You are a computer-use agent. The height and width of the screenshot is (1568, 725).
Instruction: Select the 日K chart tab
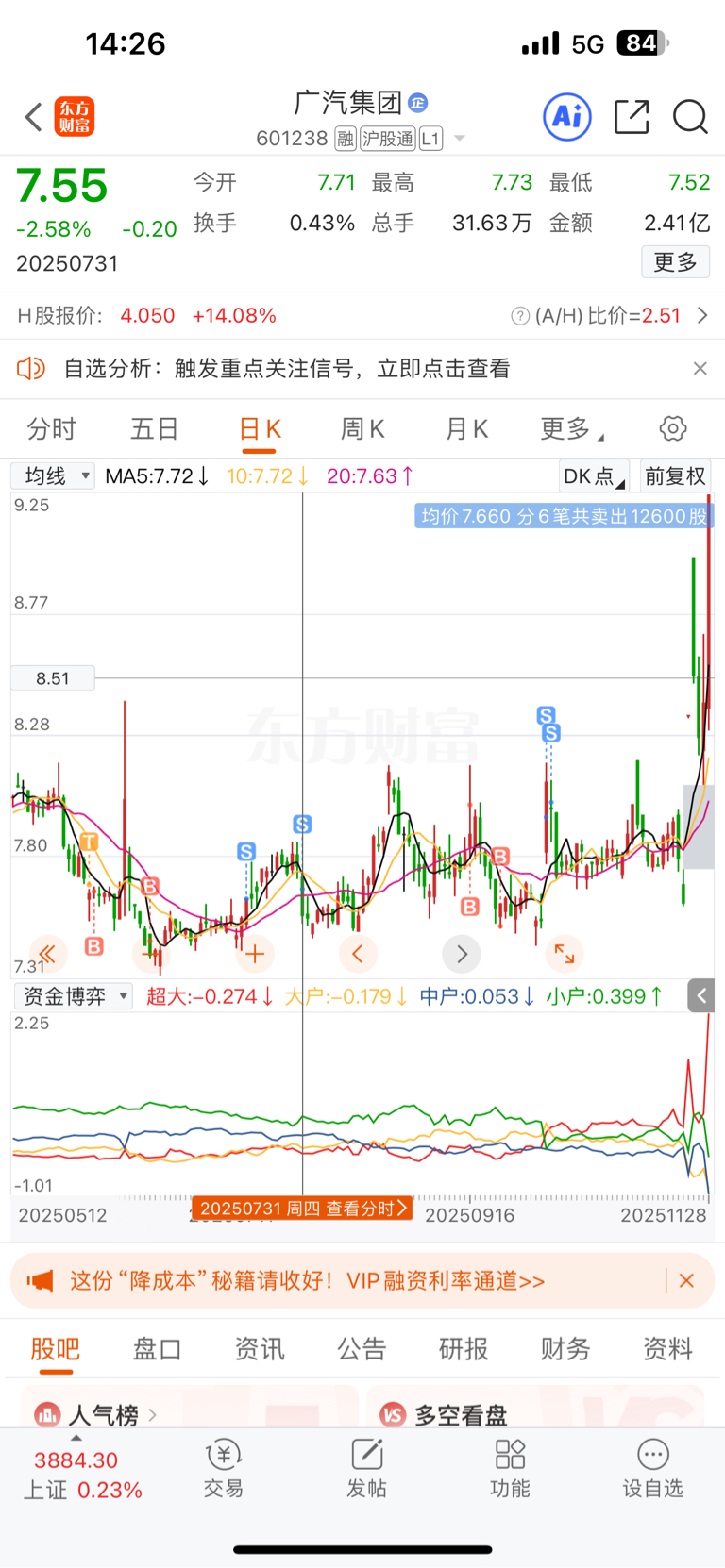(x=260, y=429)
